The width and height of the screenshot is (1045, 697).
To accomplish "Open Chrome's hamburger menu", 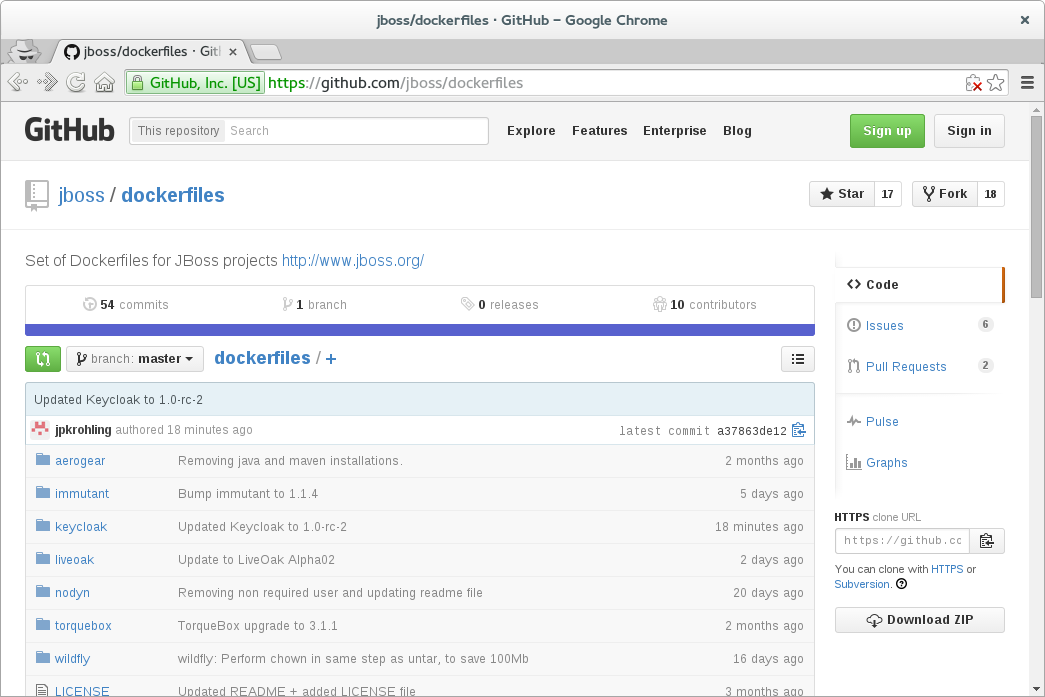I will tap(1027, 83).
